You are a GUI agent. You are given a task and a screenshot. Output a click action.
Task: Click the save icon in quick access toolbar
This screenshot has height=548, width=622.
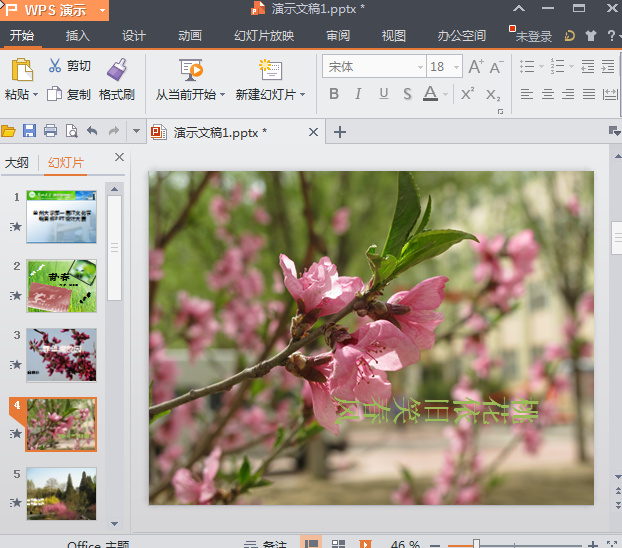(x=29, y=131)
